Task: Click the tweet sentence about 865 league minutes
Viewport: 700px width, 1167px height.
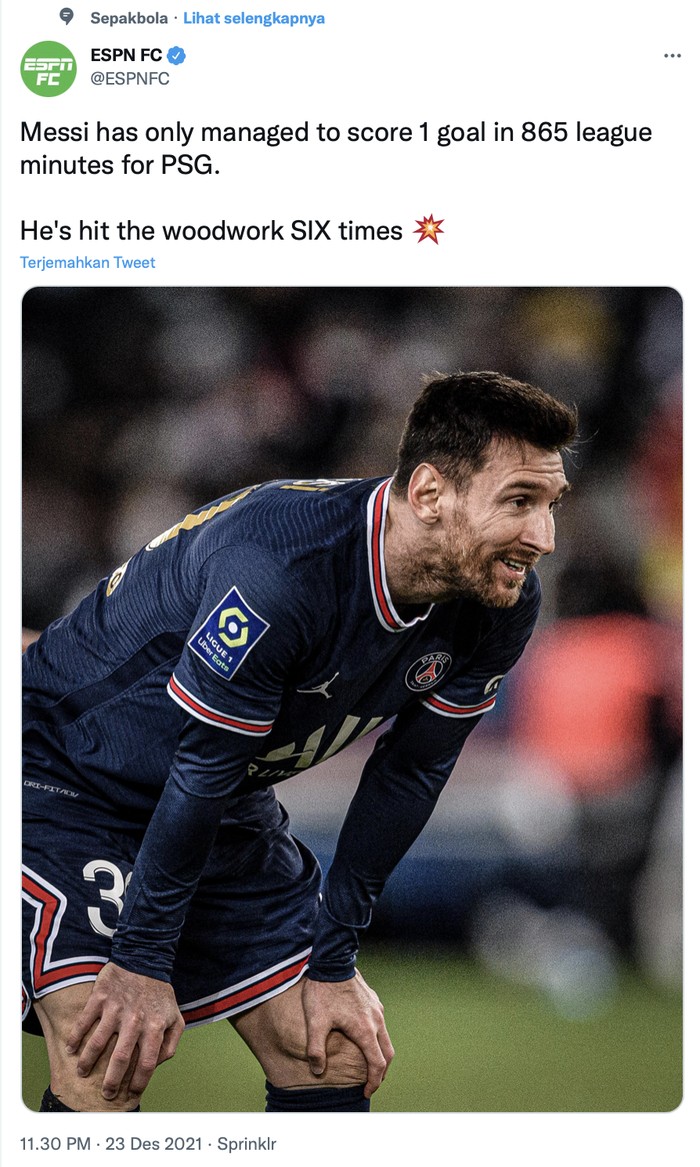Action: [x=336, y=148]
